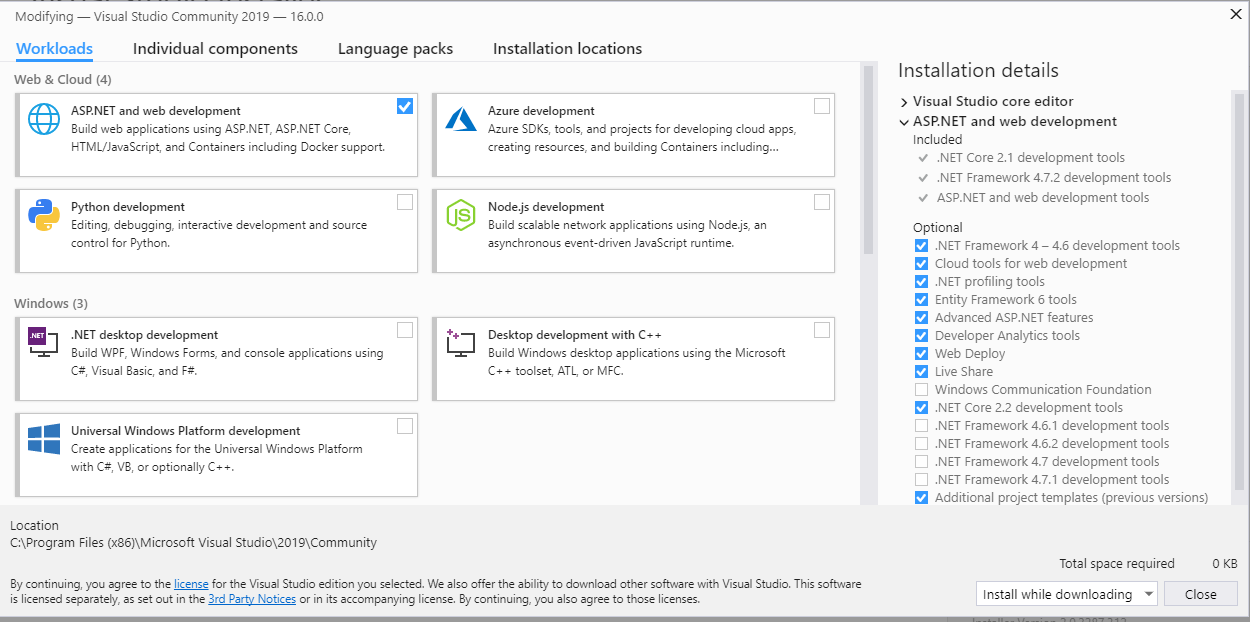Viewport: 1250px width, 622px height.
Task: Go to the Language packs tab
Action: point(395,49)
